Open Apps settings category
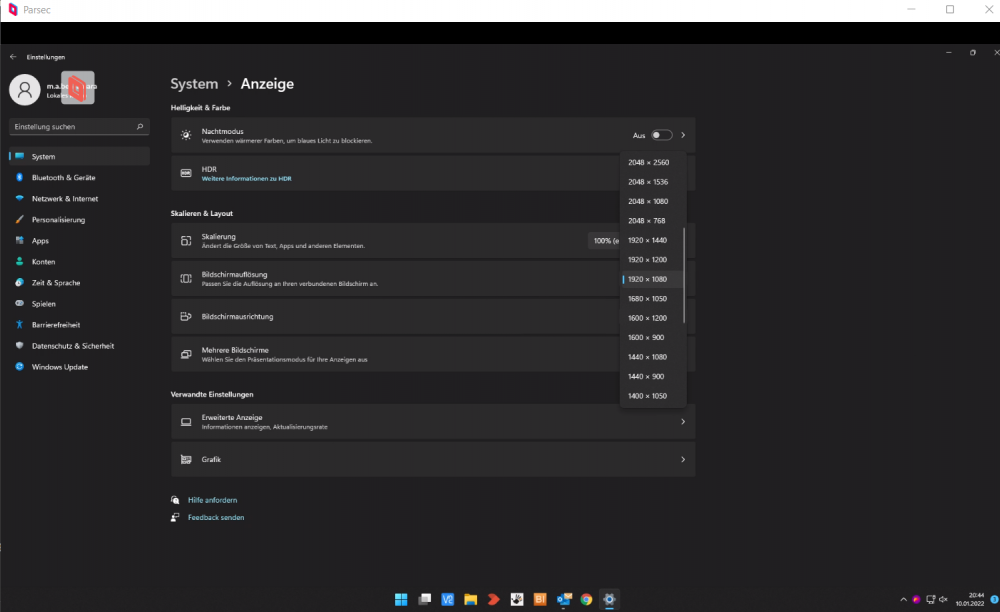This screenshot has height=612, width=1000. pyautogui.click(x=80, y=240)
